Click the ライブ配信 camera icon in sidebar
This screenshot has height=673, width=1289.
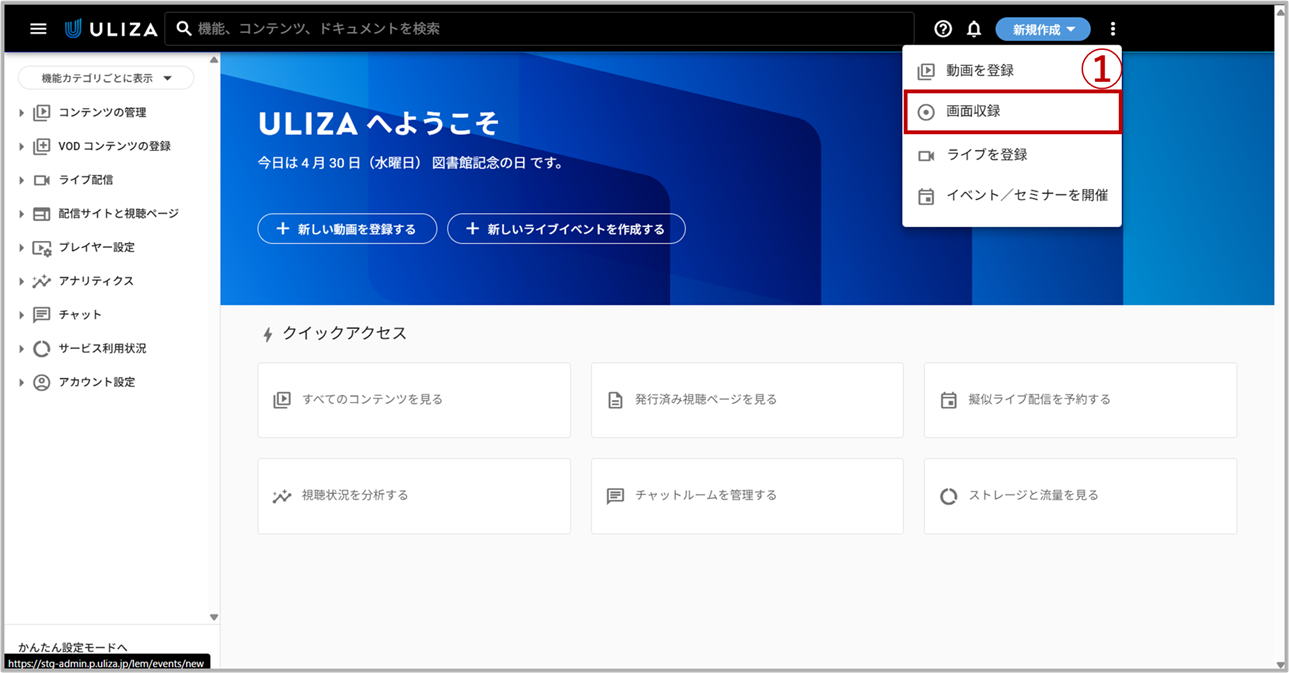tap(42, 180)
